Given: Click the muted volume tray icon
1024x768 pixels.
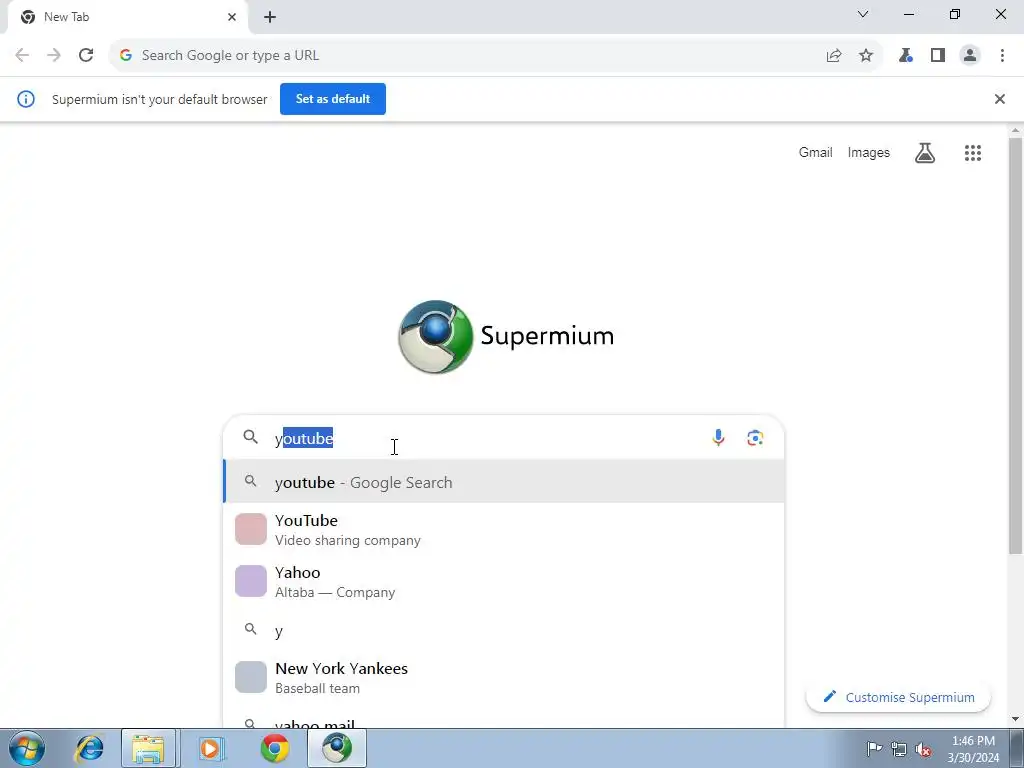Looking at the screenshot, I should click(x=923, y=749).
